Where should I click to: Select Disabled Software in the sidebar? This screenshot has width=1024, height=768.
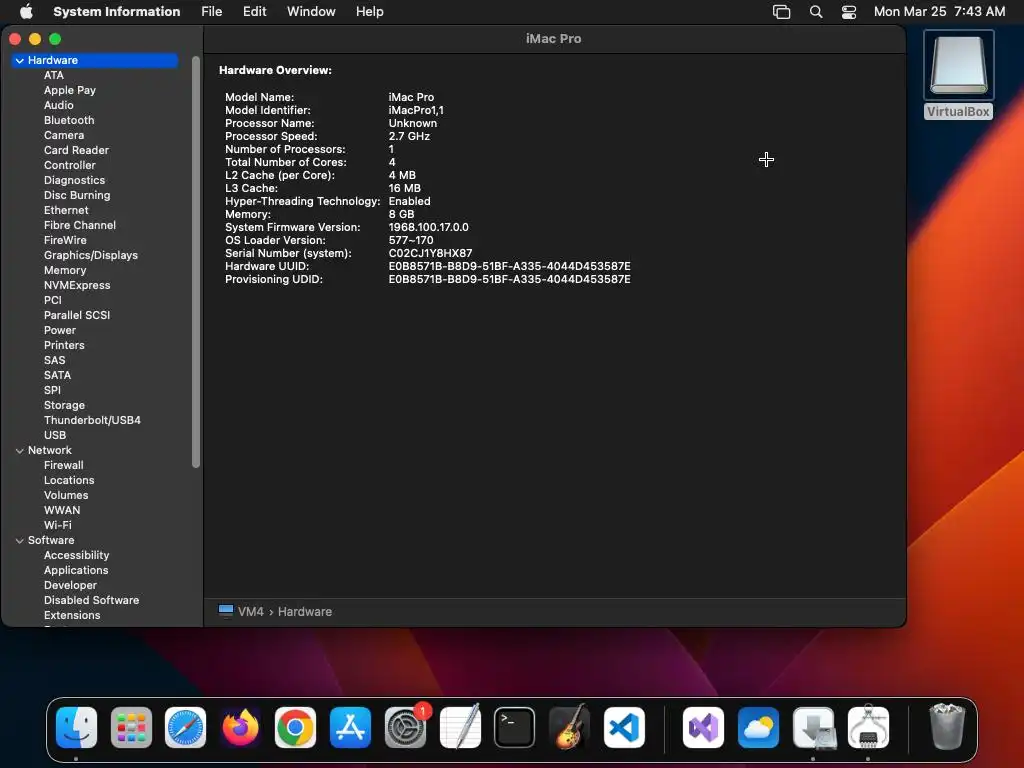(91, 601)
